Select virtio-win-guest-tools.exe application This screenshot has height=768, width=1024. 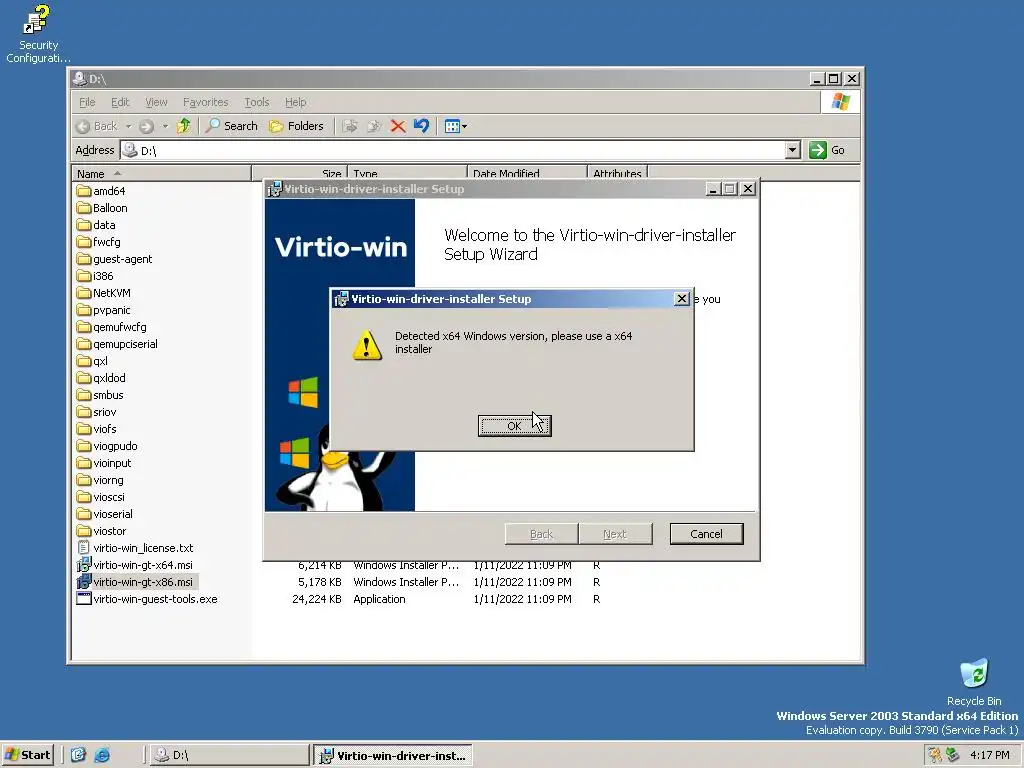tap(147, 598)
